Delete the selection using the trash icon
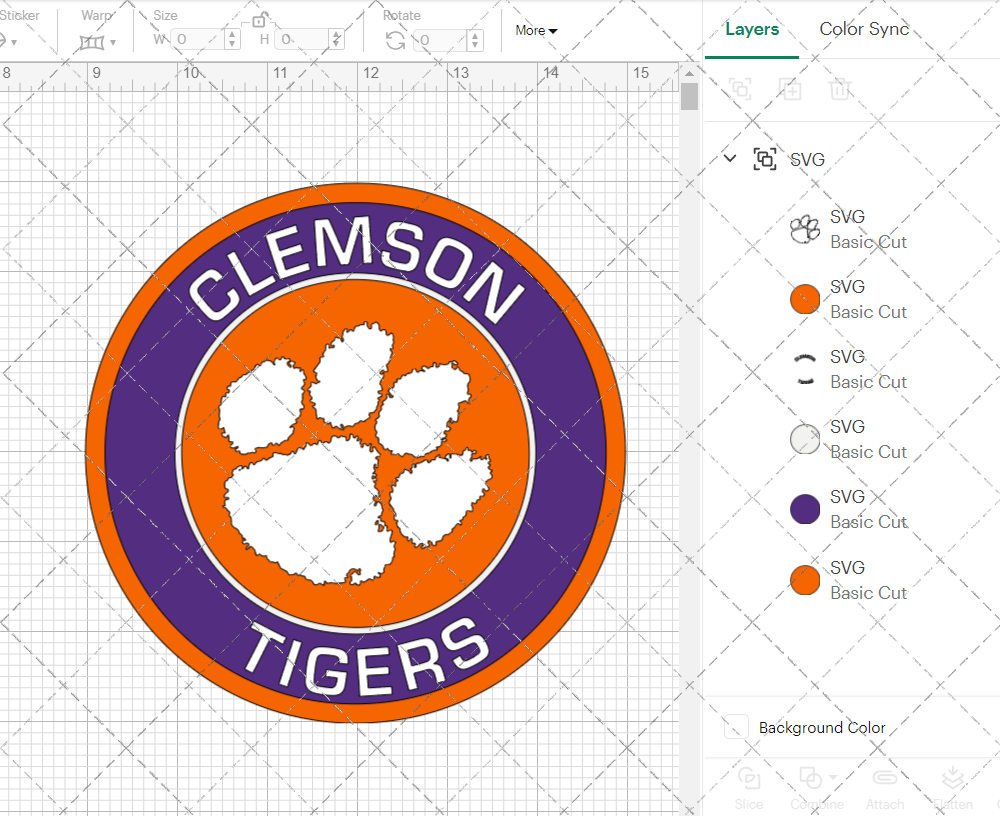 tap(840, 89)
